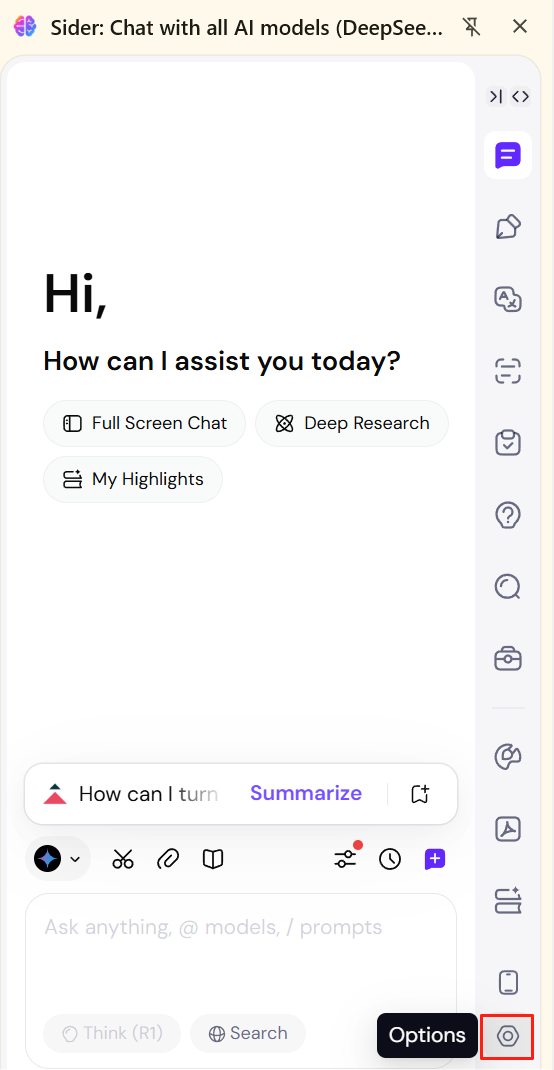Open the Chat panel in the sidebar
554x1070 pixels.
pyautogui.click(x=508, y=156)
